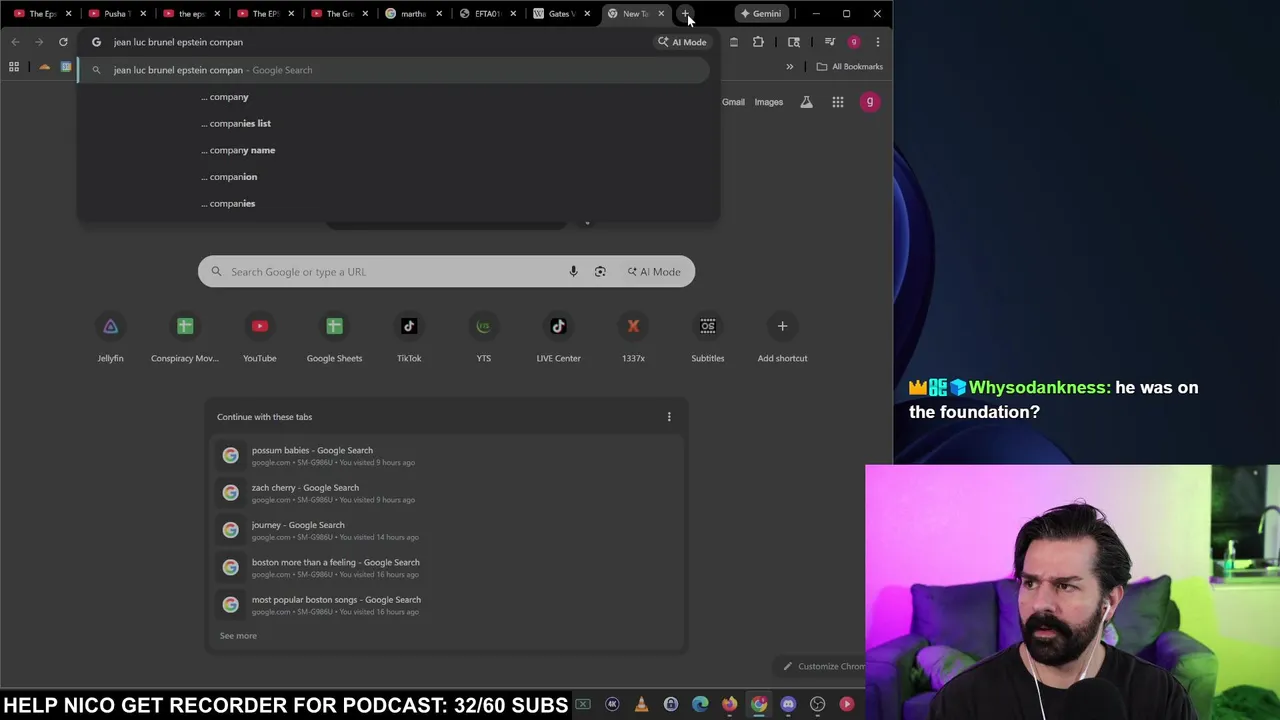Open Search Labs flask icon
Image resolution: width=1280 pixels, height=720 pixels.
tap(806, 102)
